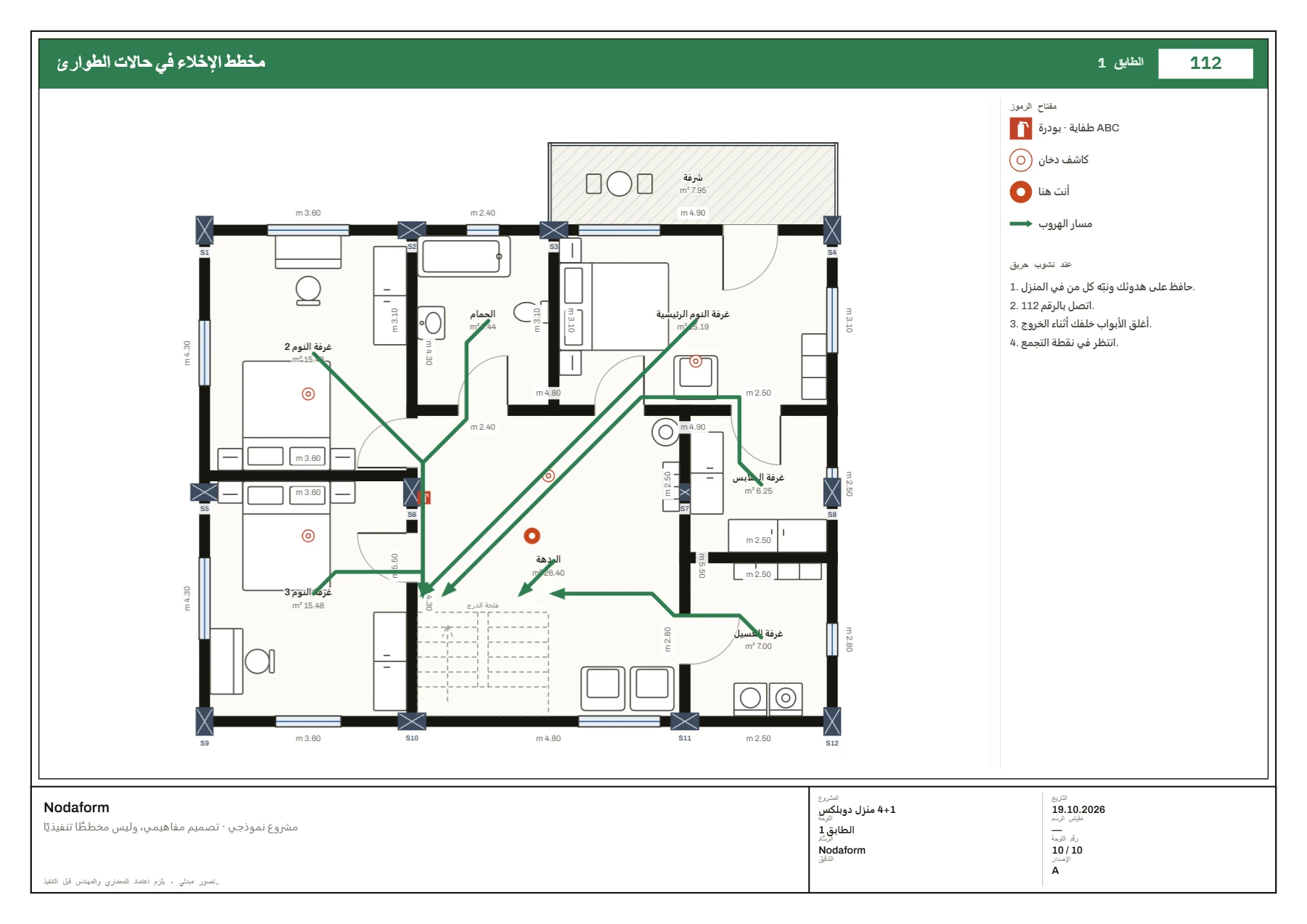Select the smoke detector in bedroom 2
Image resolution: width=1307 pixels, height=924 pixels.
[308, 394]
